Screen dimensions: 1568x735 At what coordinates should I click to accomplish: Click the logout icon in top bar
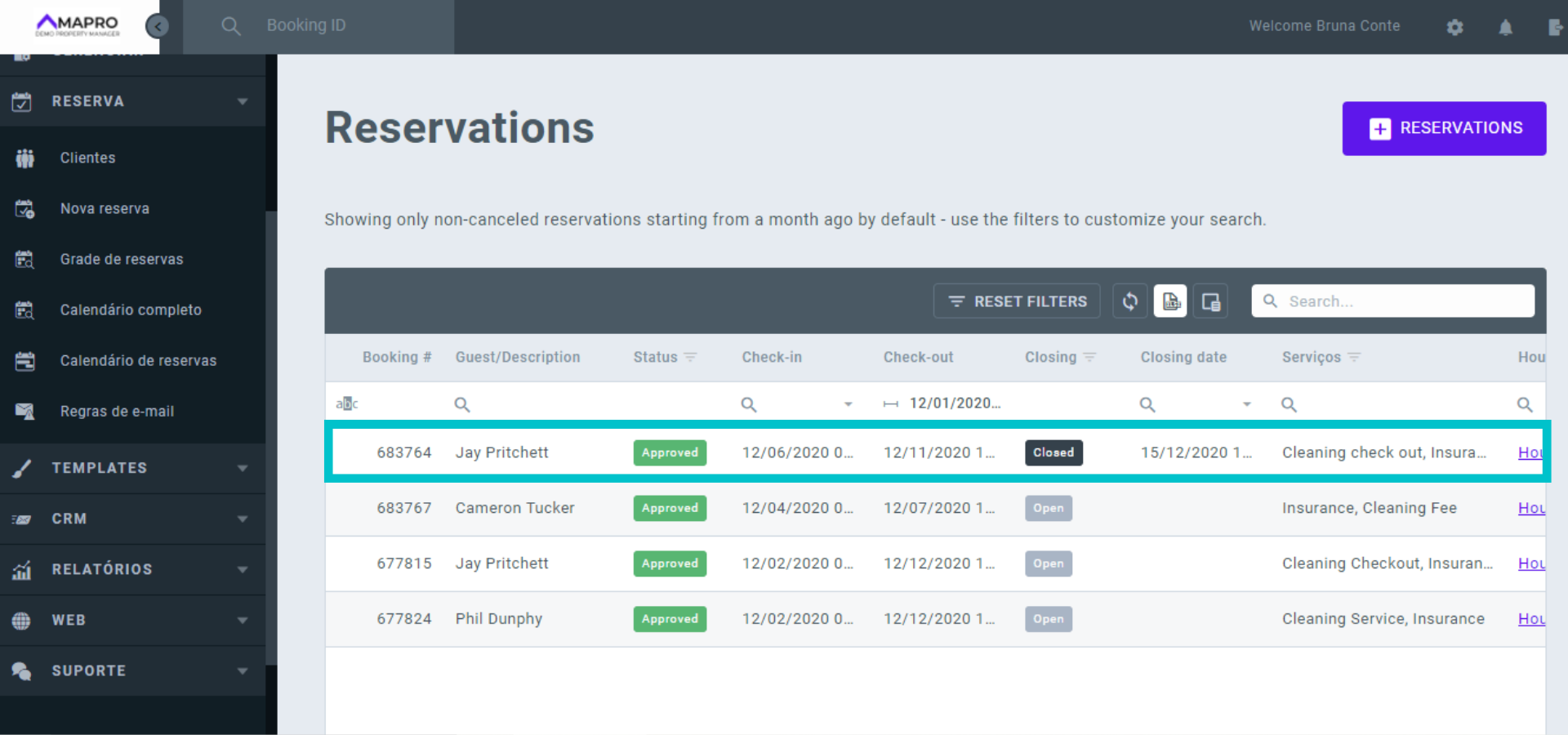pyautogui.click(x=1555, y=27)
